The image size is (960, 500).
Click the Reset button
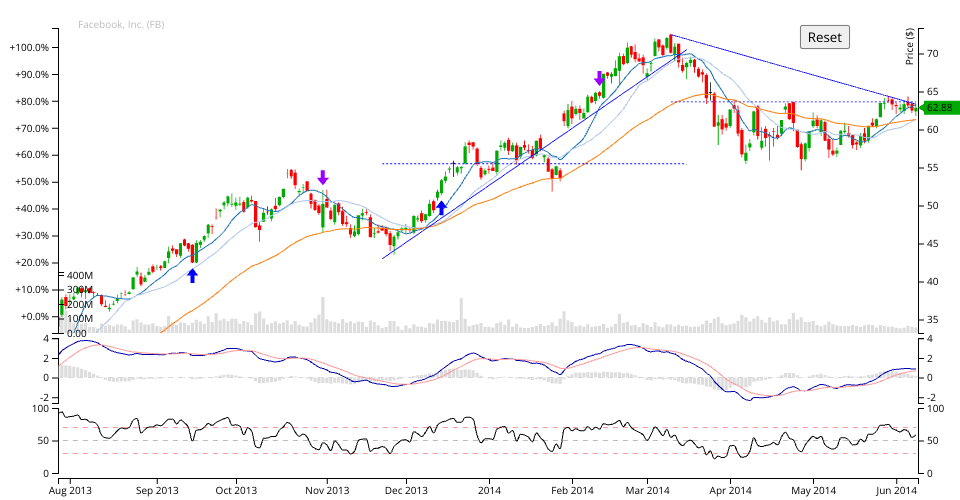point(825,37)
